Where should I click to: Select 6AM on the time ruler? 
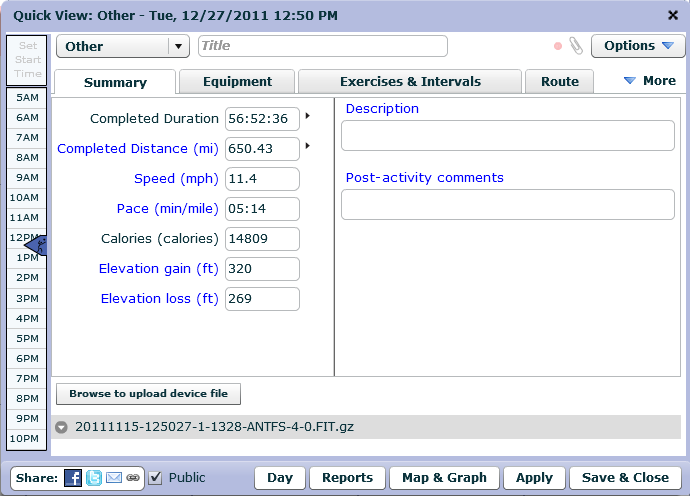pos(27,118)
